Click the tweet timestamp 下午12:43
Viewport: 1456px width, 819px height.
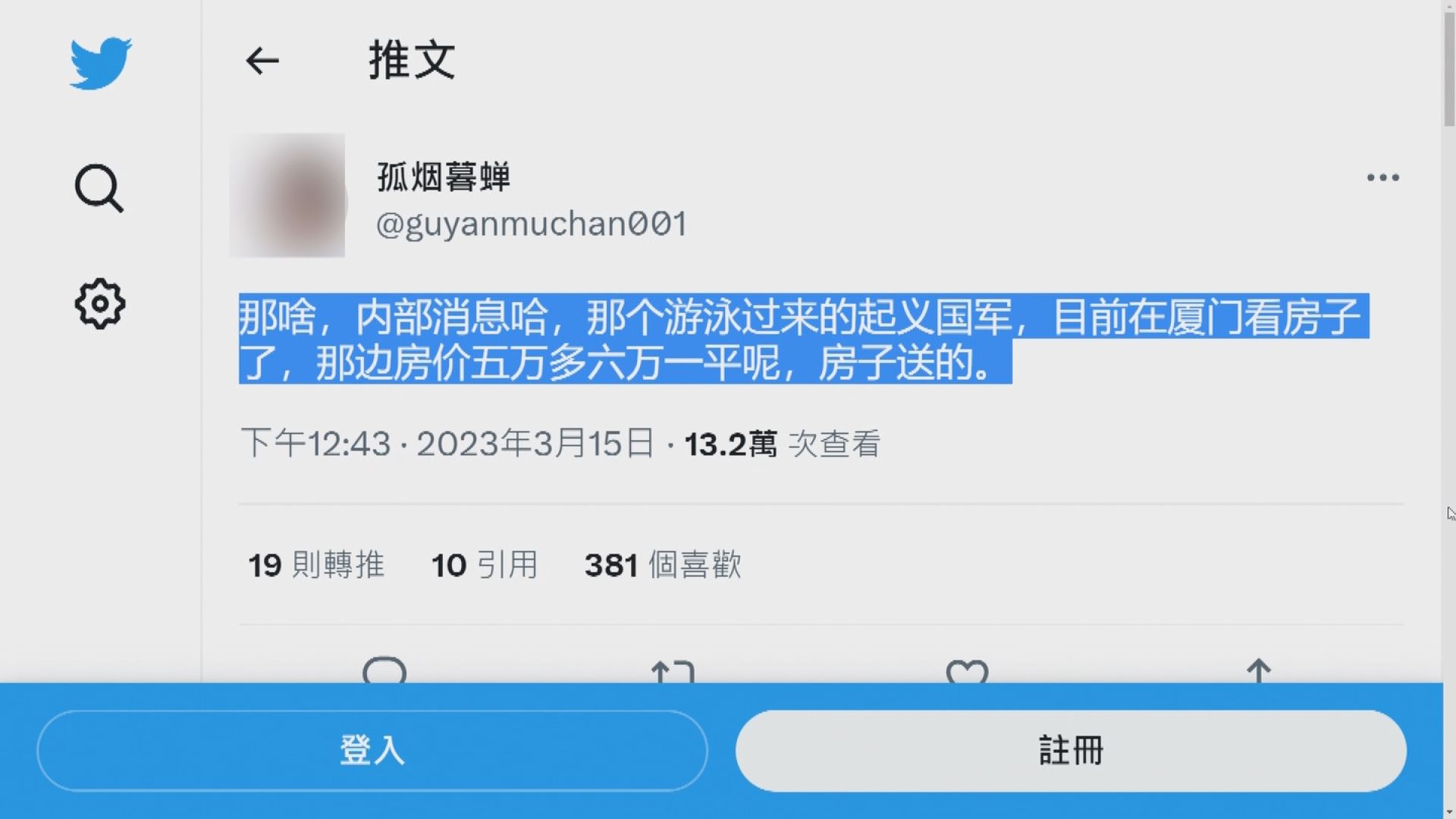pyautogui.click(x=315, y=444)
